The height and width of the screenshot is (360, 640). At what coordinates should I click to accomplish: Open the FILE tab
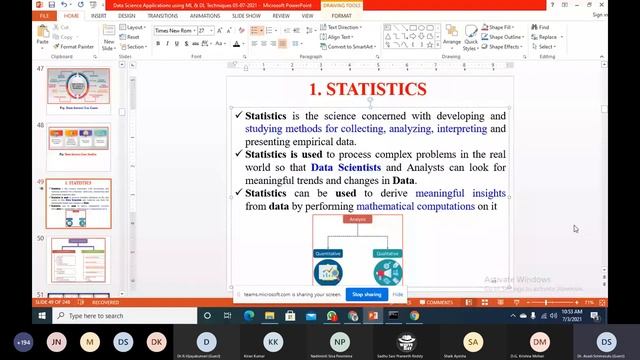[44, 16]
